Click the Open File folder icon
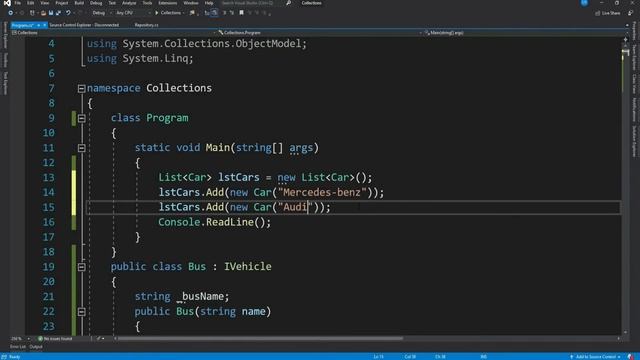This screenshot has width=640, height=360. pyautogui.click(x=43, y=13)
